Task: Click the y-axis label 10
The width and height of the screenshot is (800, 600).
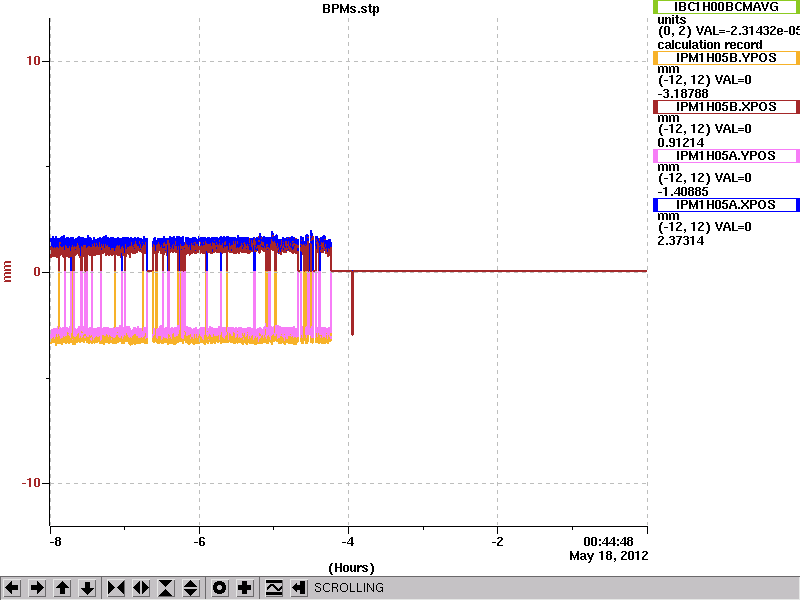Action: click(x=33, y=61)
